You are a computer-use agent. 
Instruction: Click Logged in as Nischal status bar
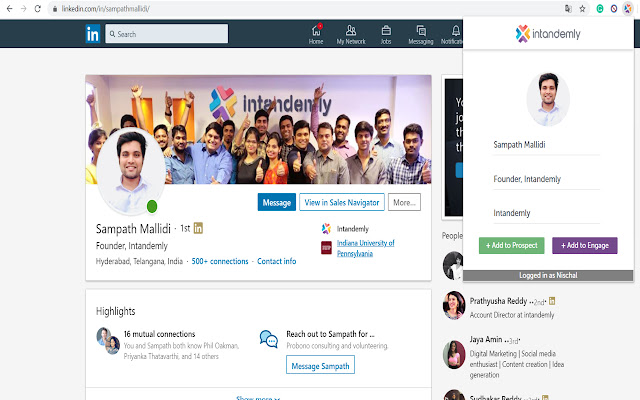pos(548,276)
